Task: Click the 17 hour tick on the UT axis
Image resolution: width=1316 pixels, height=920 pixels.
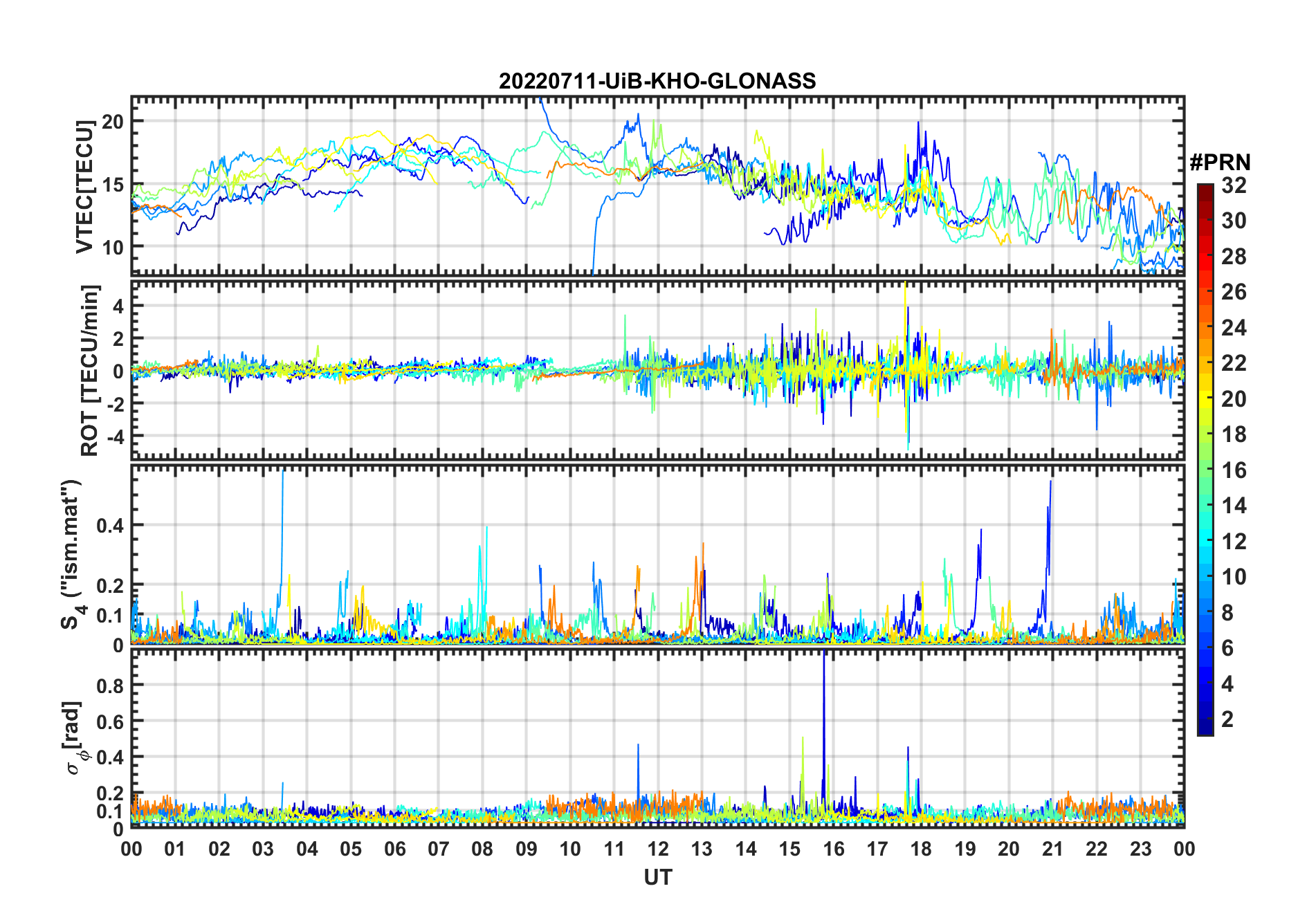Action: pos(877,849)
